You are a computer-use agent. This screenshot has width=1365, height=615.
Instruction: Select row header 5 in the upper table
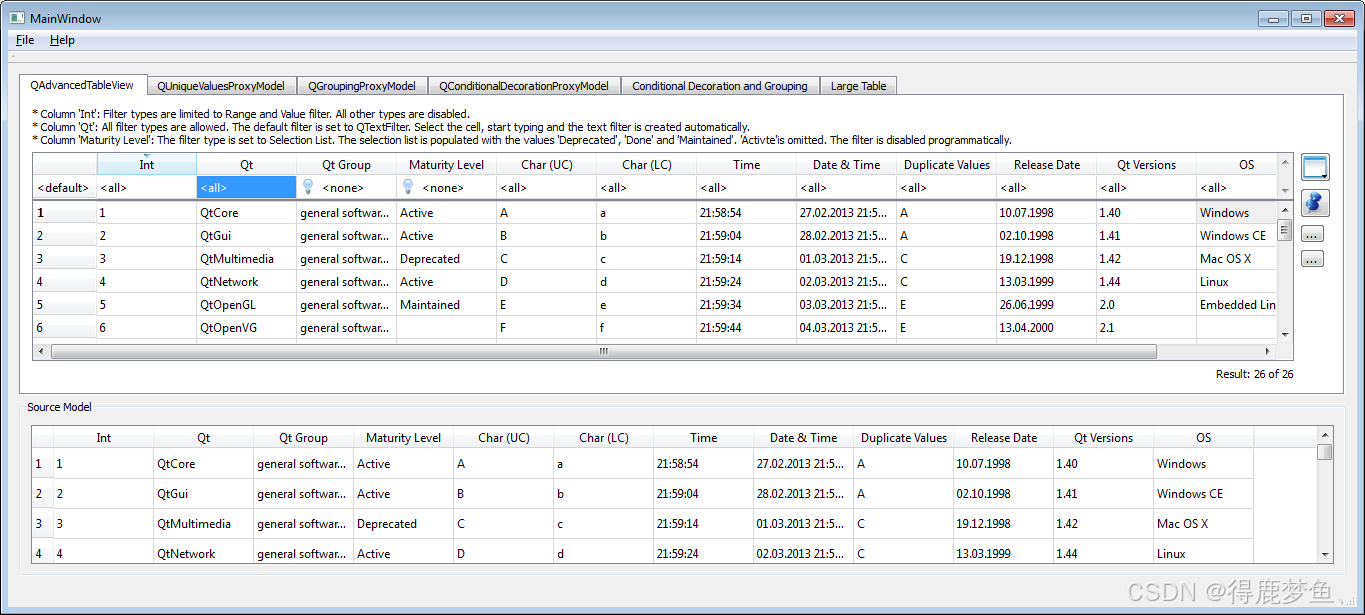(x=64, y=305)
